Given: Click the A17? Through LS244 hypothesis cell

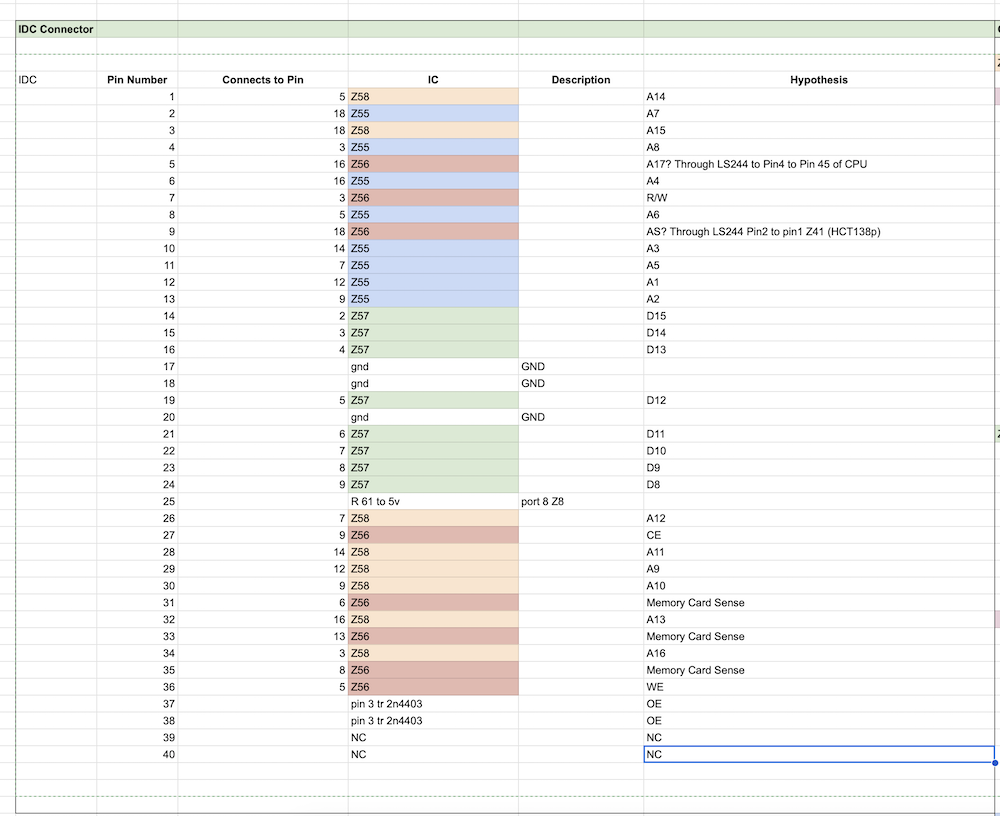Looking at the screenshot, I should (819, 164).
